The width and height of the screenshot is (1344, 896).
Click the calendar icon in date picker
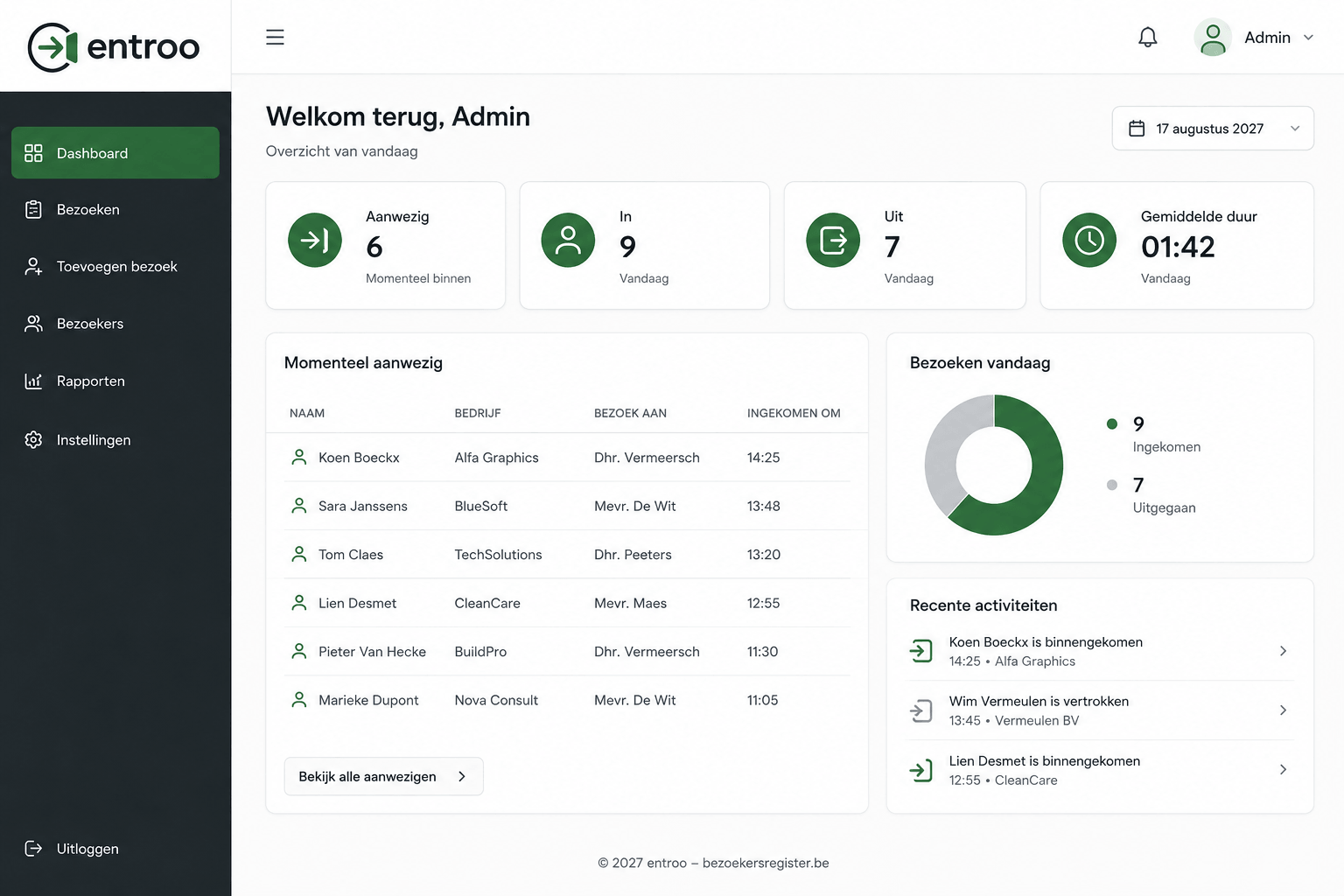(x=1137, y=129)
